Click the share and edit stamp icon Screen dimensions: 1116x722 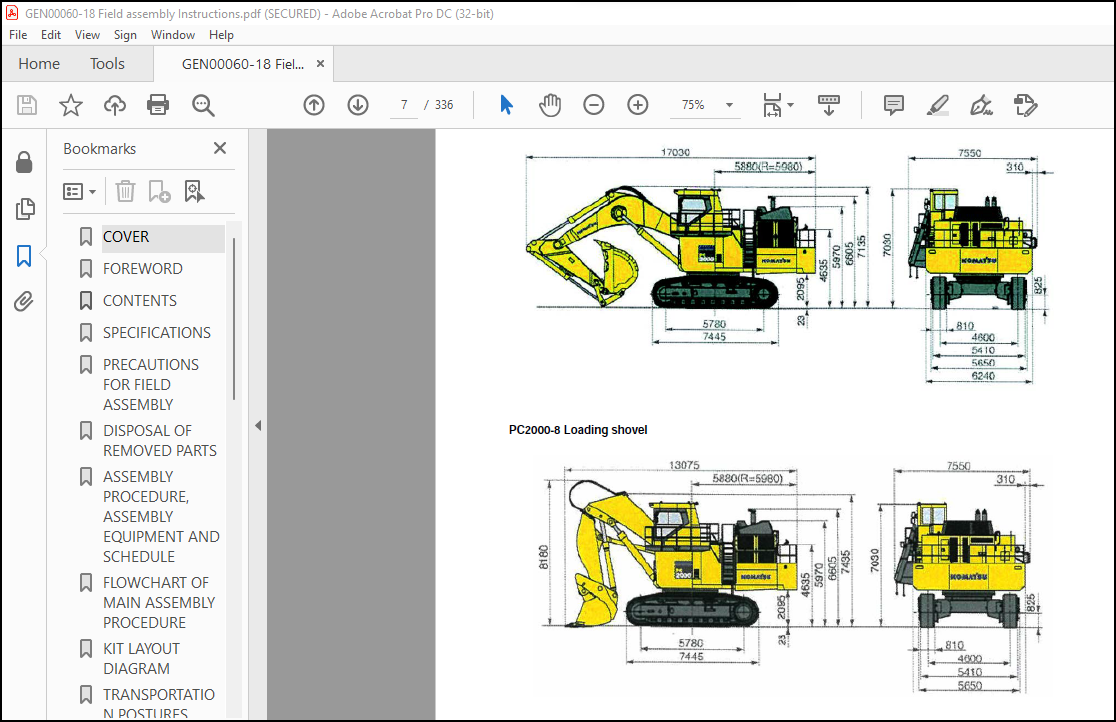(1025, 105)
